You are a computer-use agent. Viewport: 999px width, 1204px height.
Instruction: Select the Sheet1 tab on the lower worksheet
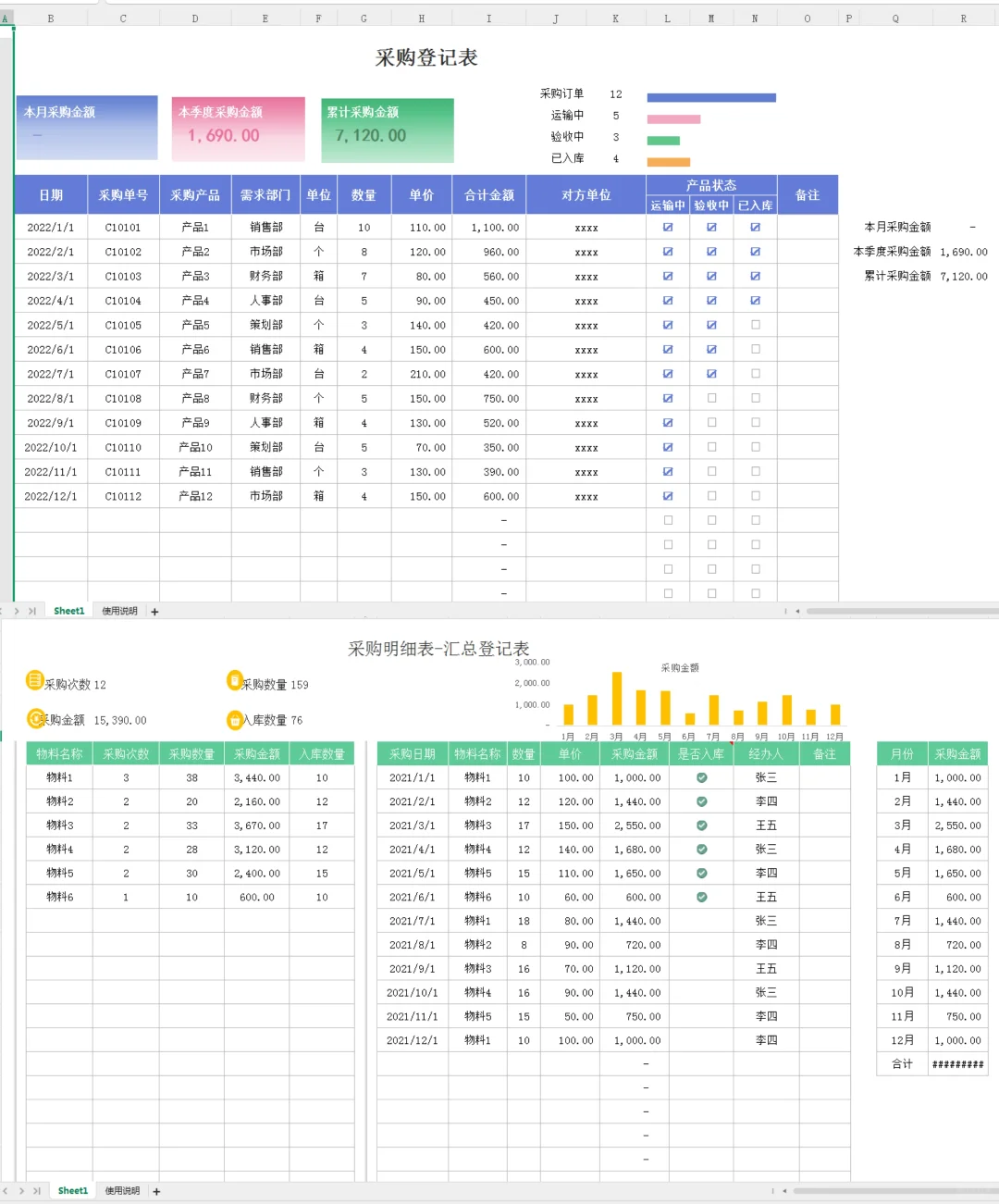point(71,1191)
